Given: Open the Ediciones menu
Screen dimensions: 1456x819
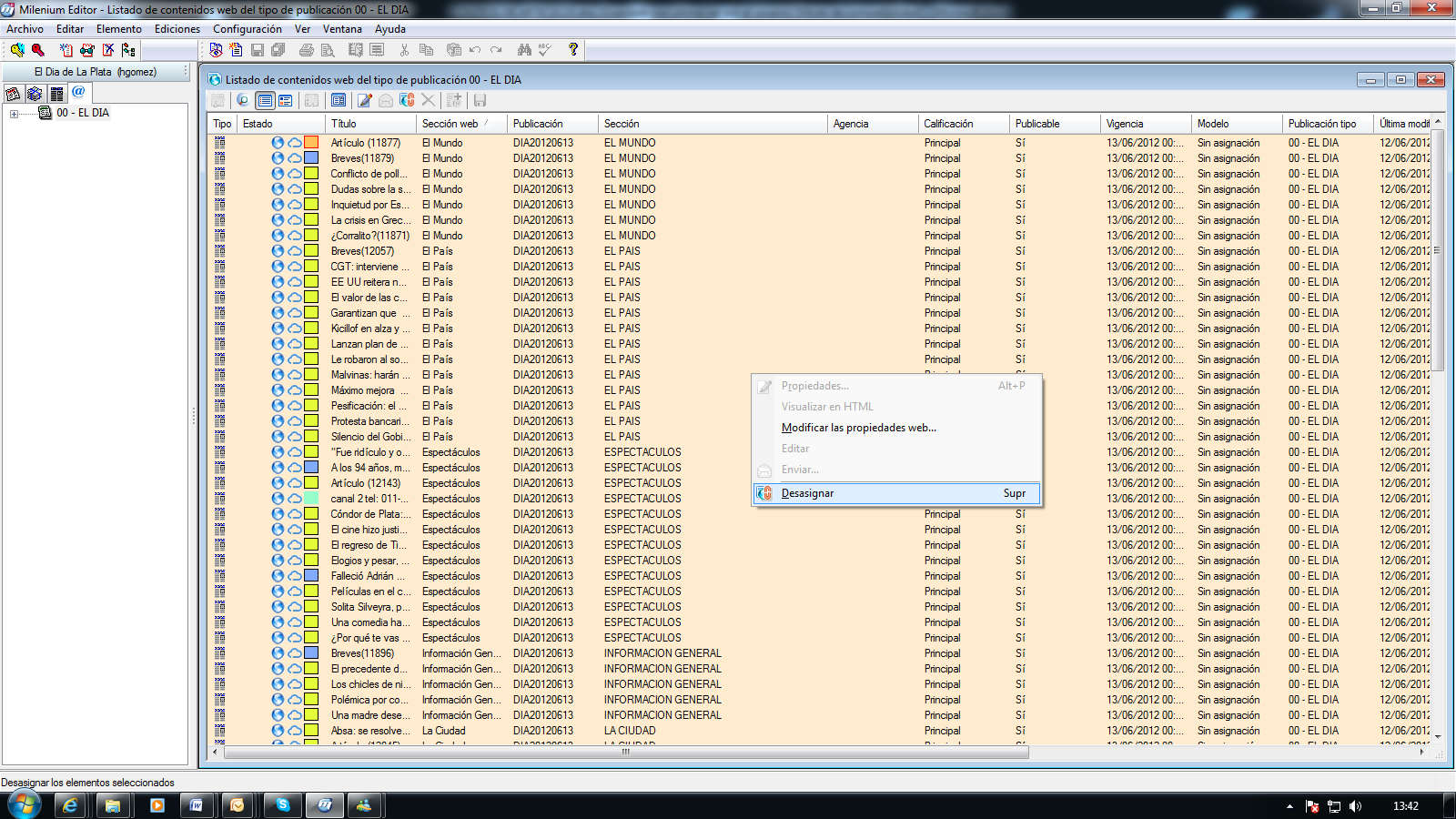Looking at the screenshot, I should [177, 28].
